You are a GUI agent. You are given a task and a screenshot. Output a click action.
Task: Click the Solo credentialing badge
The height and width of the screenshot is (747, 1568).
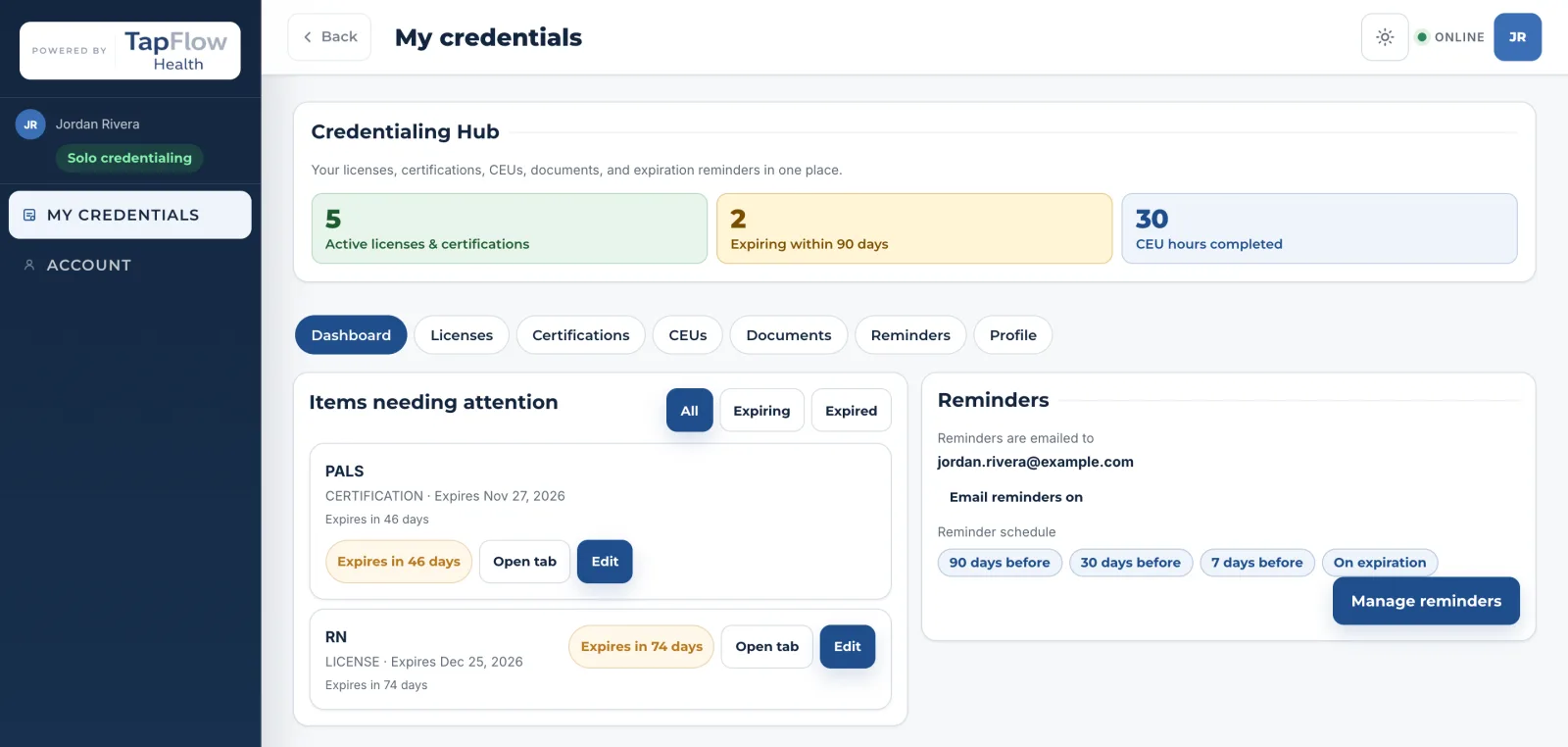(129, 158)
